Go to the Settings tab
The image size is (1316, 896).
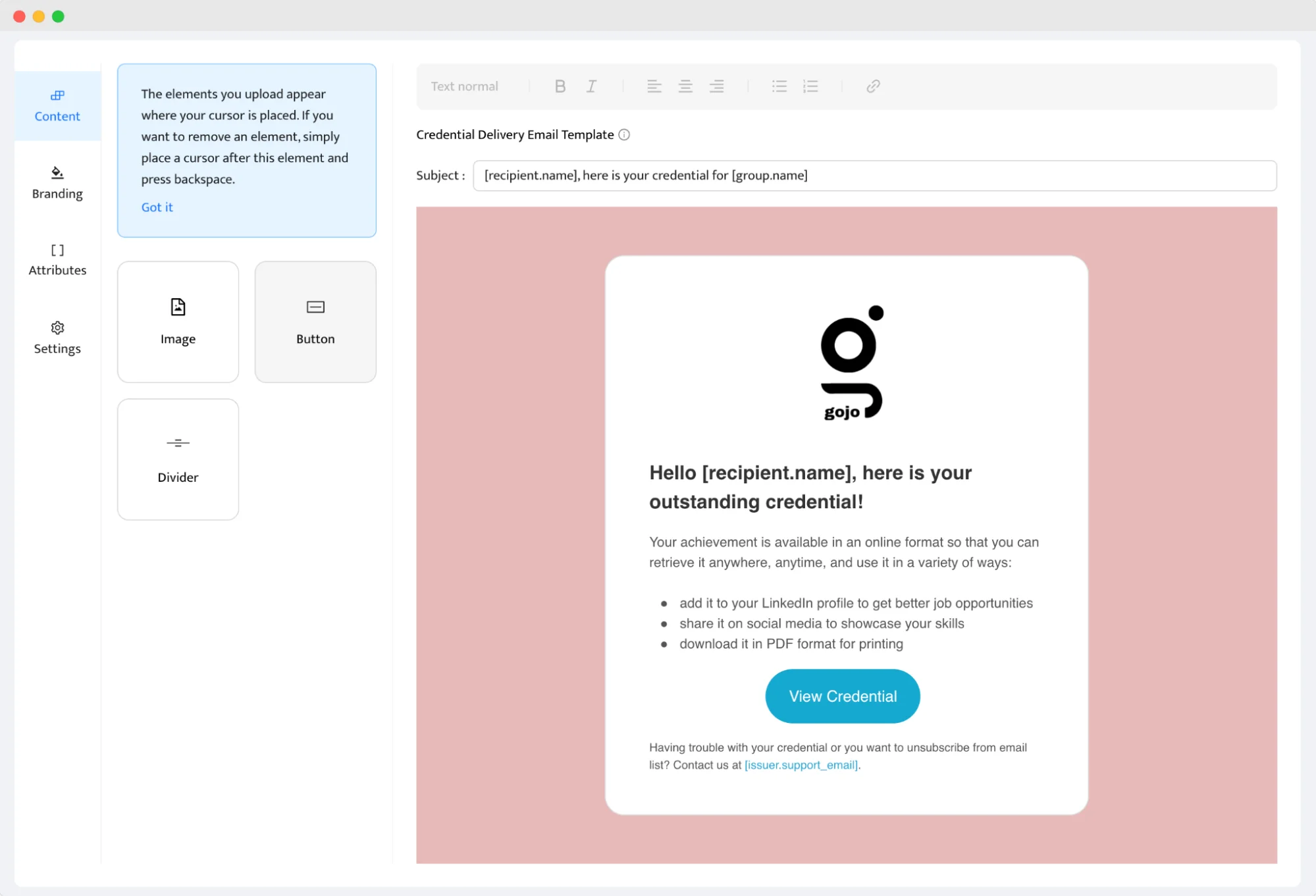tap(57, 338)
